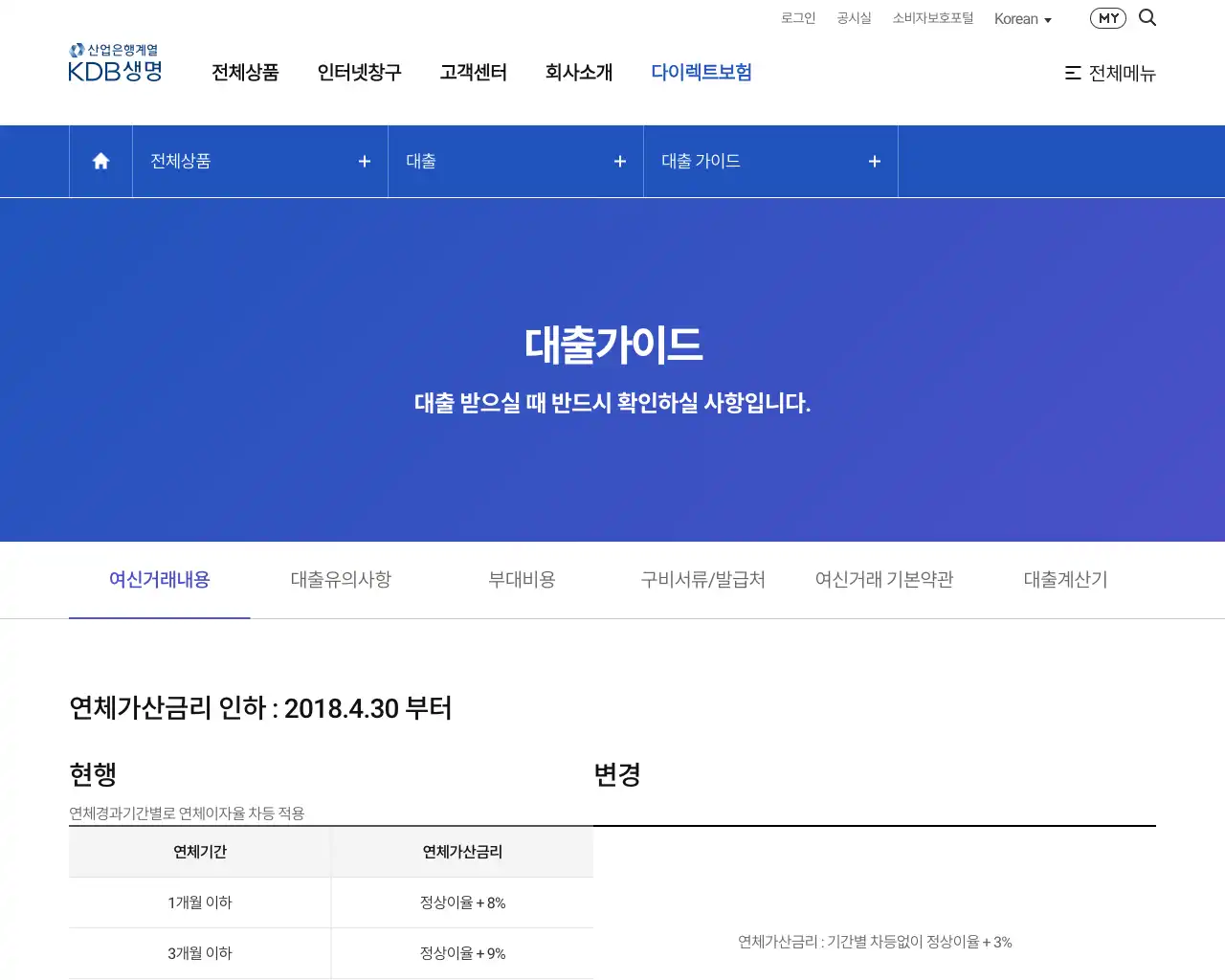Click the 공시실 link
The height and width of the screenshot is (980, 1225).
point(854,18)
